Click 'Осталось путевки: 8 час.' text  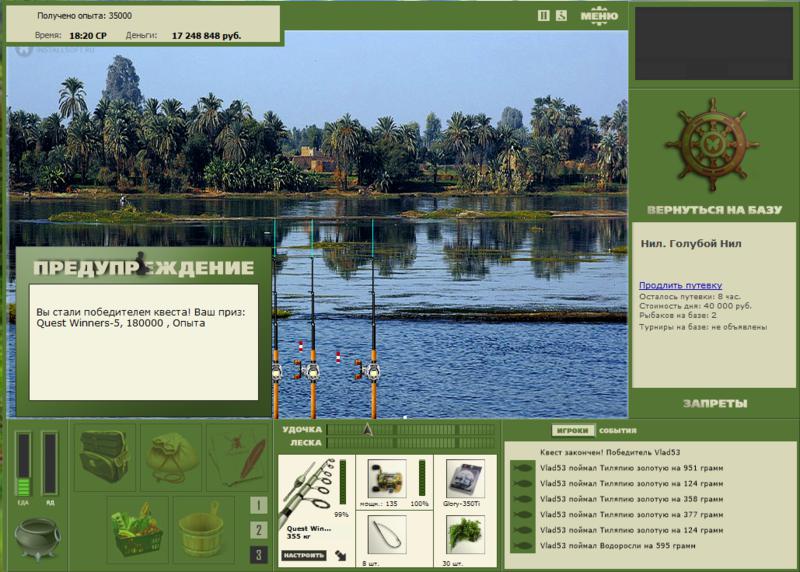[x=690, y=296]
